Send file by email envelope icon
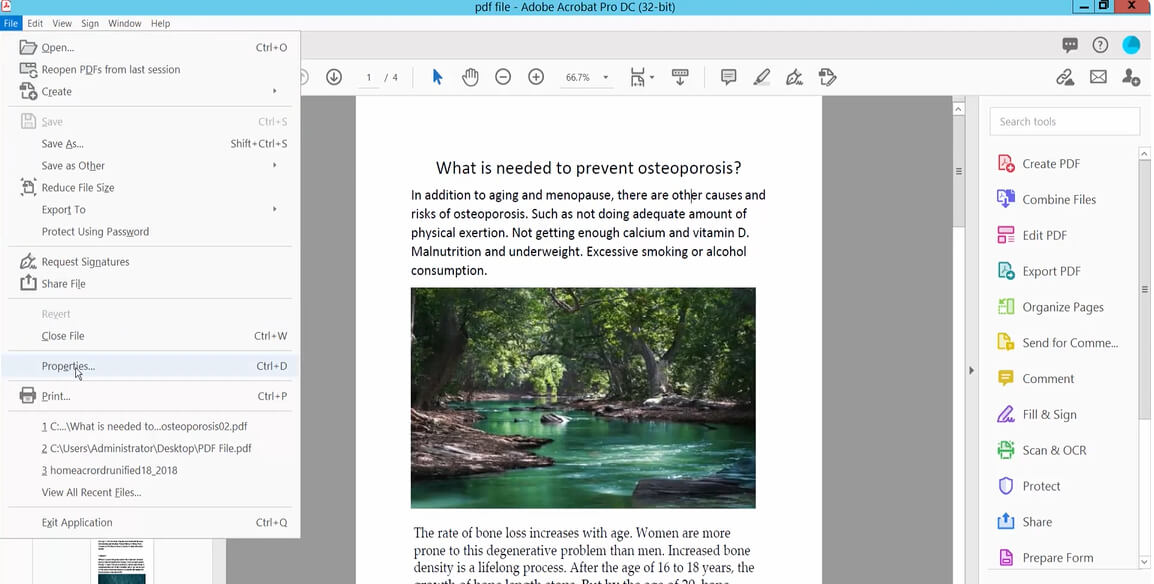 click(1098, 77)
